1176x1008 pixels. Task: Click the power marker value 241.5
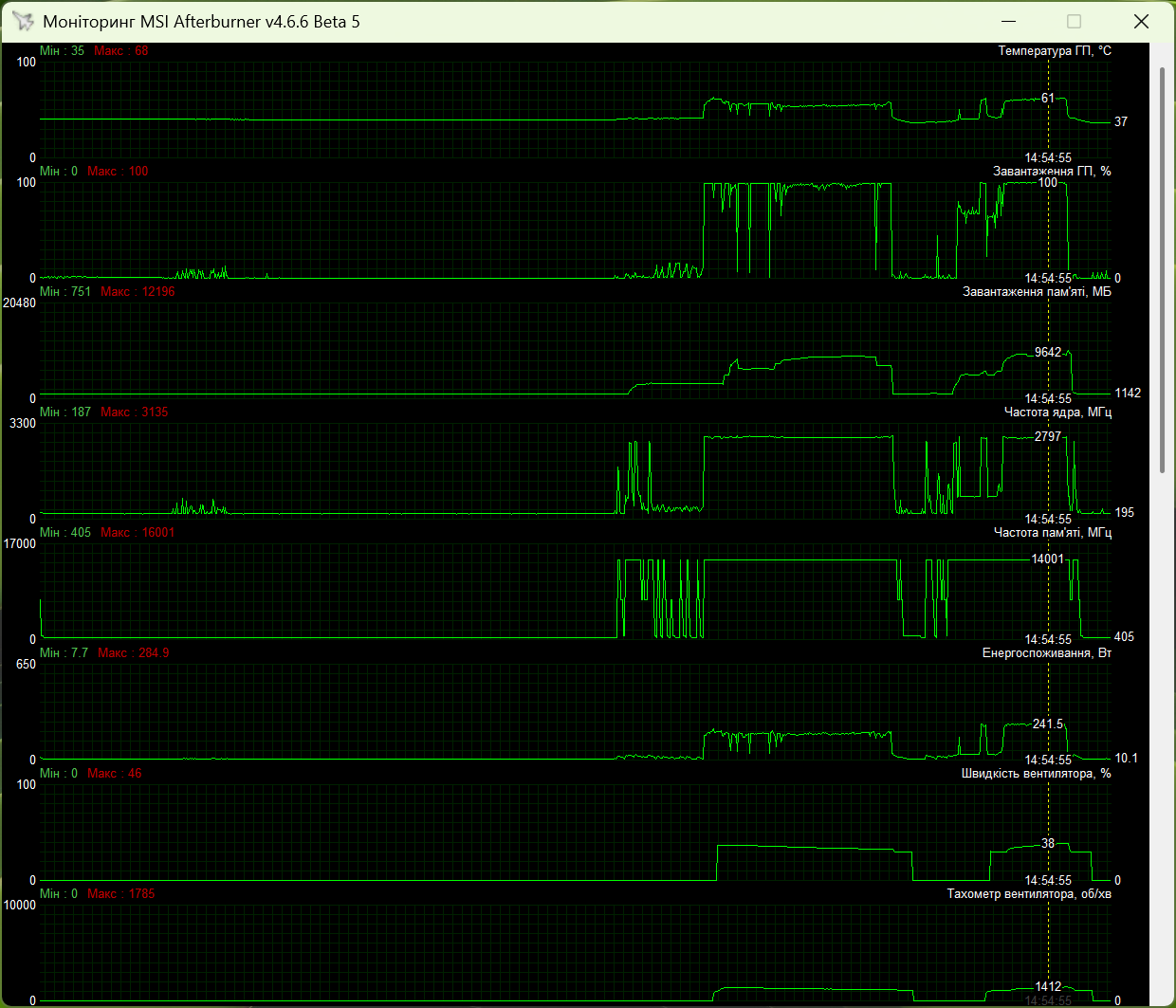1048,724
